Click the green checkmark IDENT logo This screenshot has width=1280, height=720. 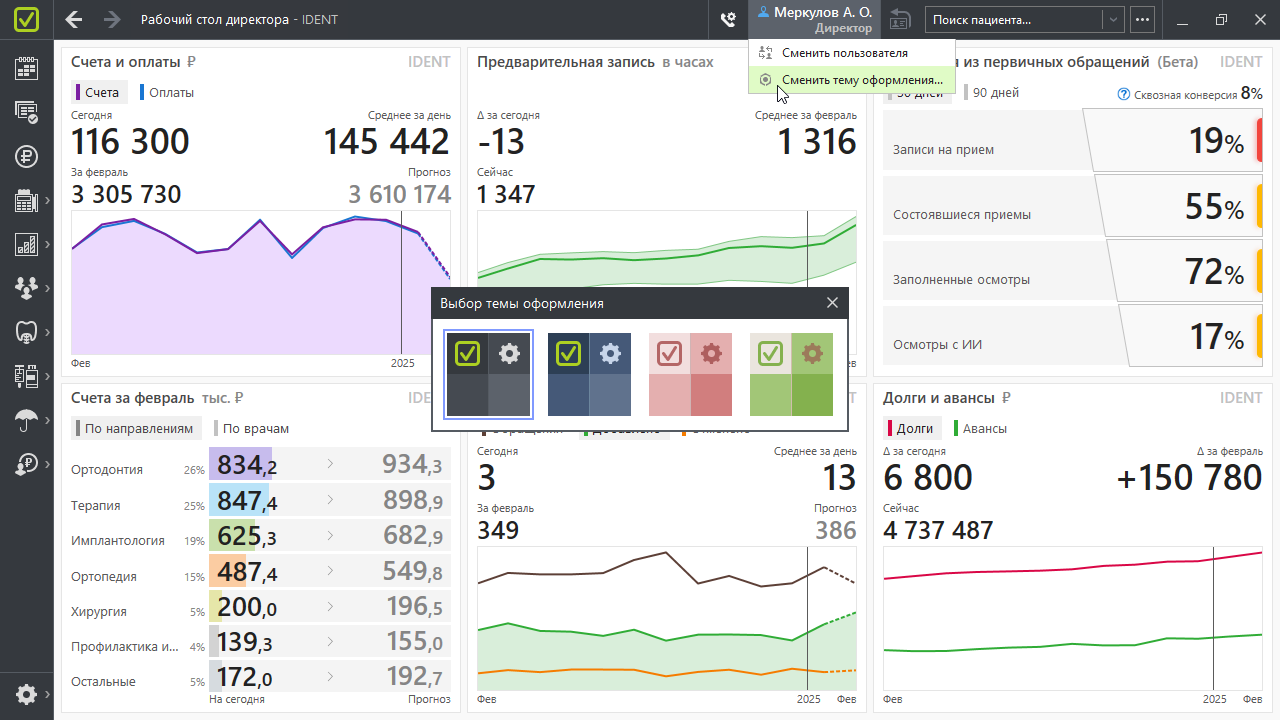pyautogui.click(x=27, y=19)
